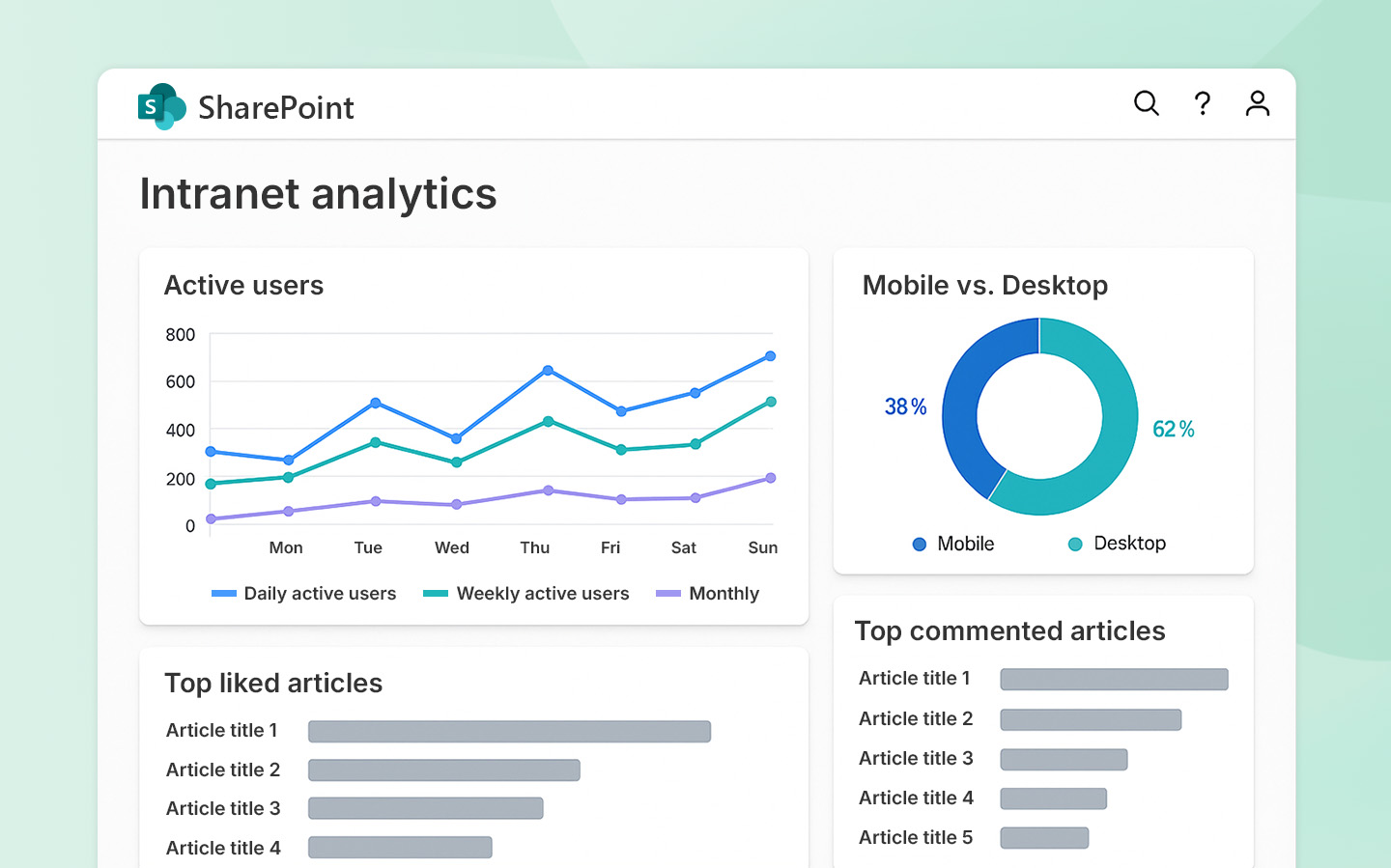Open Article title 3 in Top commented articles
The height and width of the screenshot is (868, 1391).
pyautogui.click(x=916, y=758)
